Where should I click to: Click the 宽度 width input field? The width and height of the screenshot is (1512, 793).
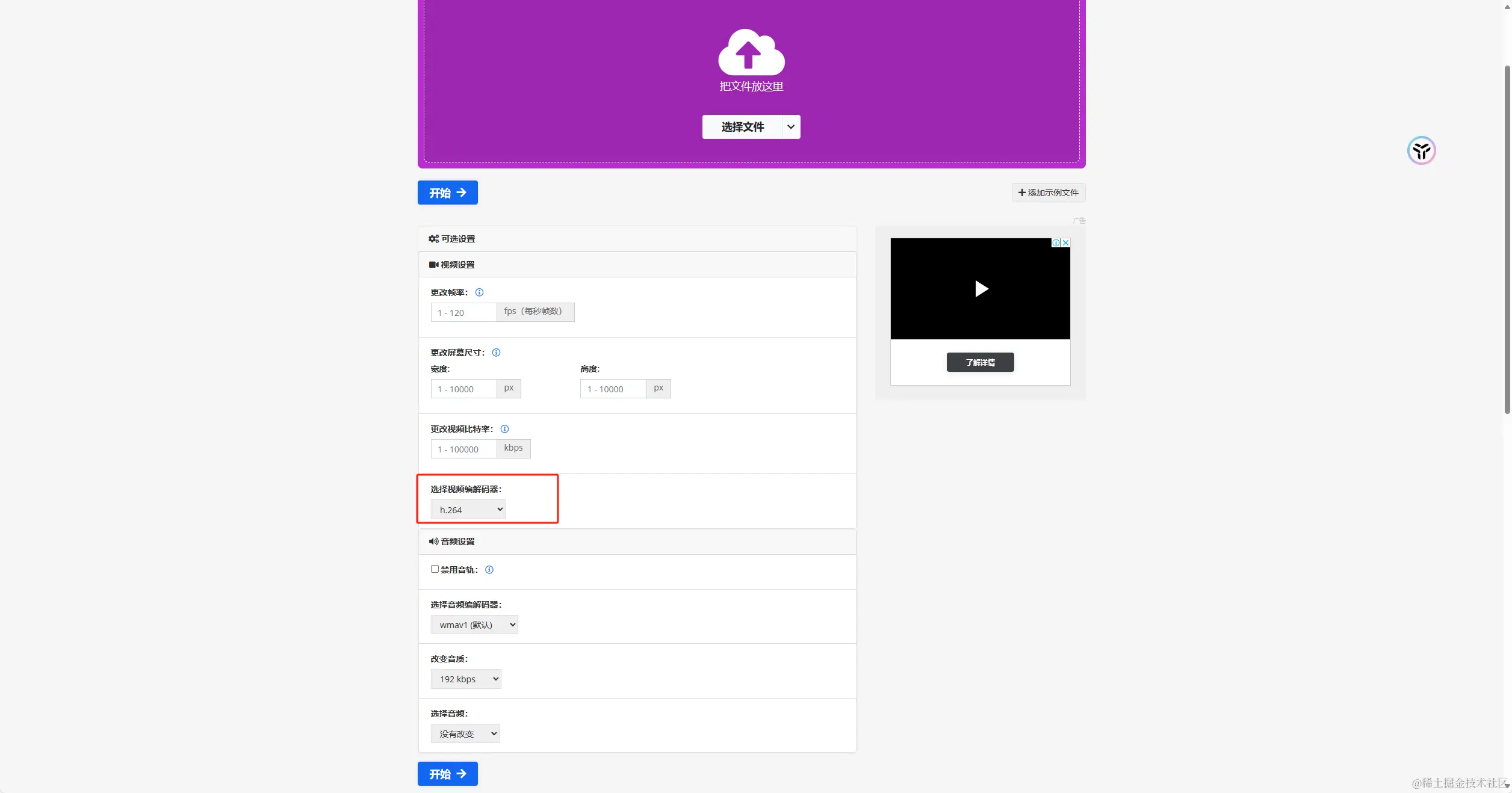coord(463,389)
